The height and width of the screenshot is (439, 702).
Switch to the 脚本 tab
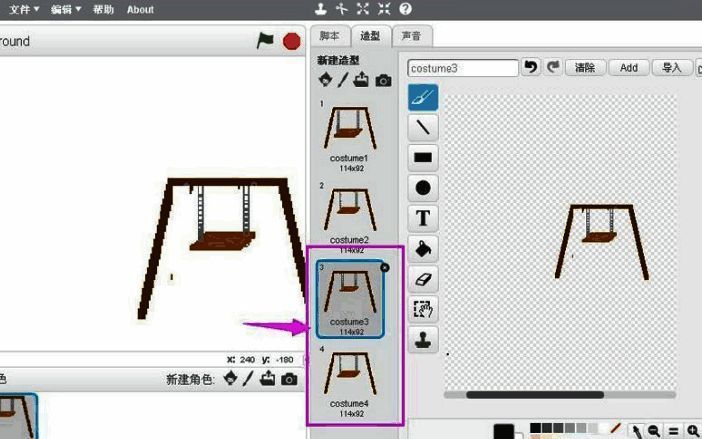tap(329, 36)
